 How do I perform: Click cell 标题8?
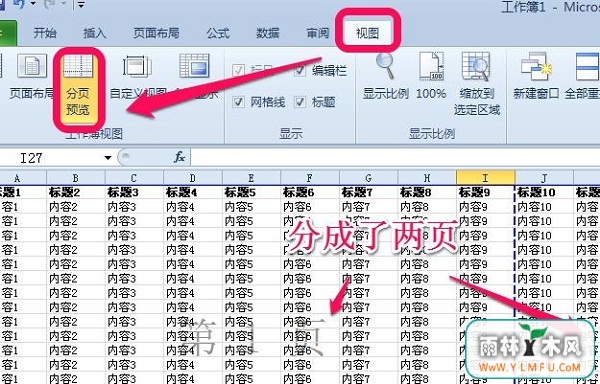[427, 192]
